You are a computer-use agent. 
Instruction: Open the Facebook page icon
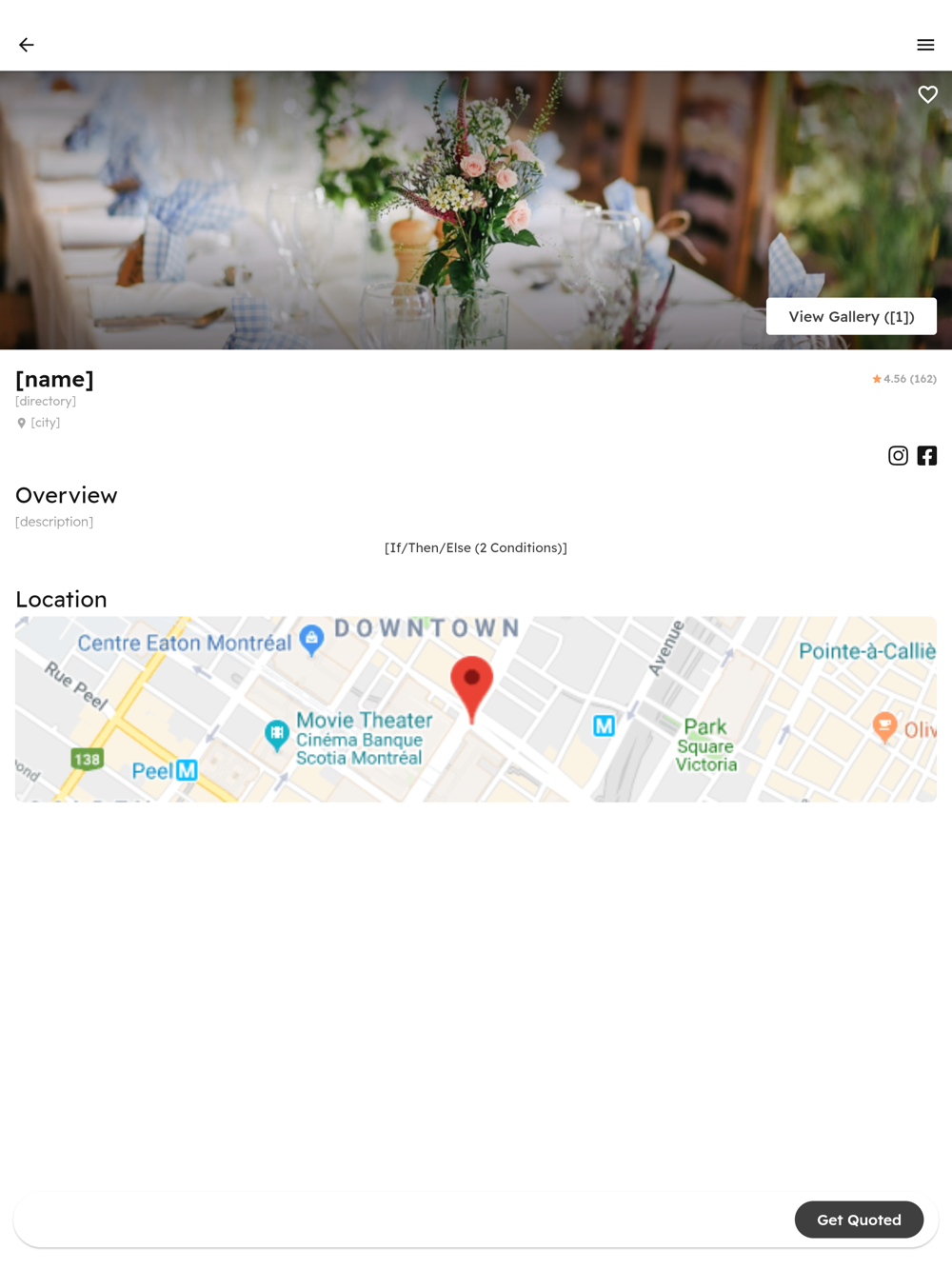pyautogui.click(x=927, y=456)
